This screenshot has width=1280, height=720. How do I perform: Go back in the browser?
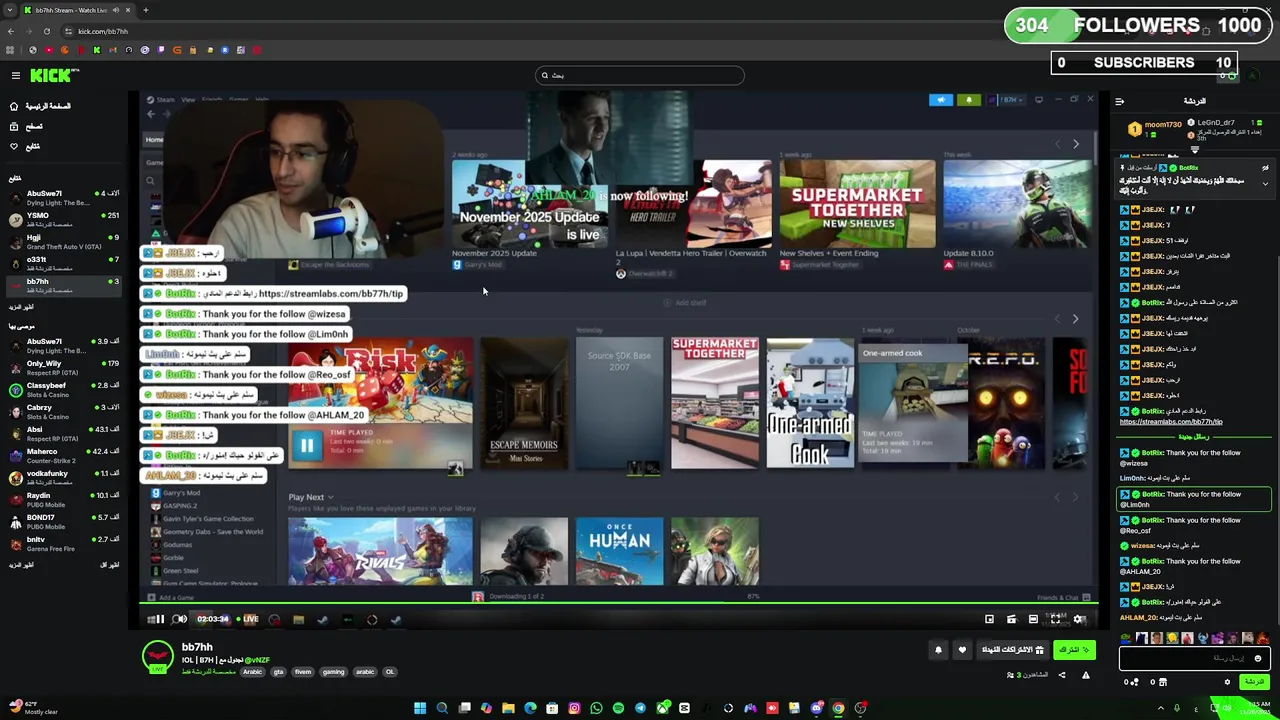click(x=11, y=31)
